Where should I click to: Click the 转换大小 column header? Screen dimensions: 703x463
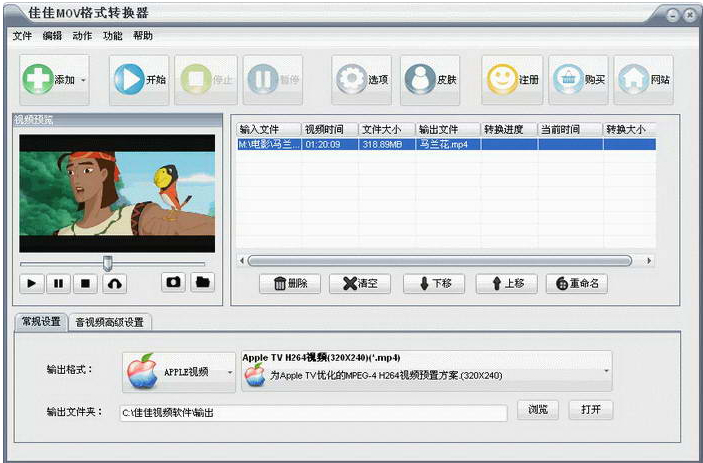(x=629, y=130)
